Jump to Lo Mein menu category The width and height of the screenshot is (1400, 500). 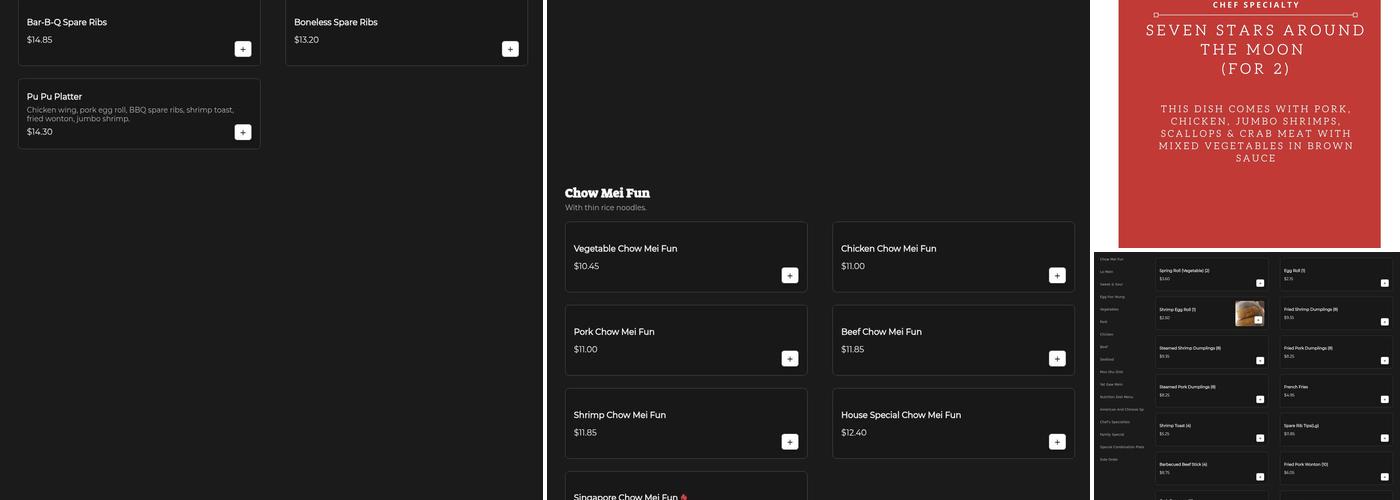click(x=1107, y=272)
